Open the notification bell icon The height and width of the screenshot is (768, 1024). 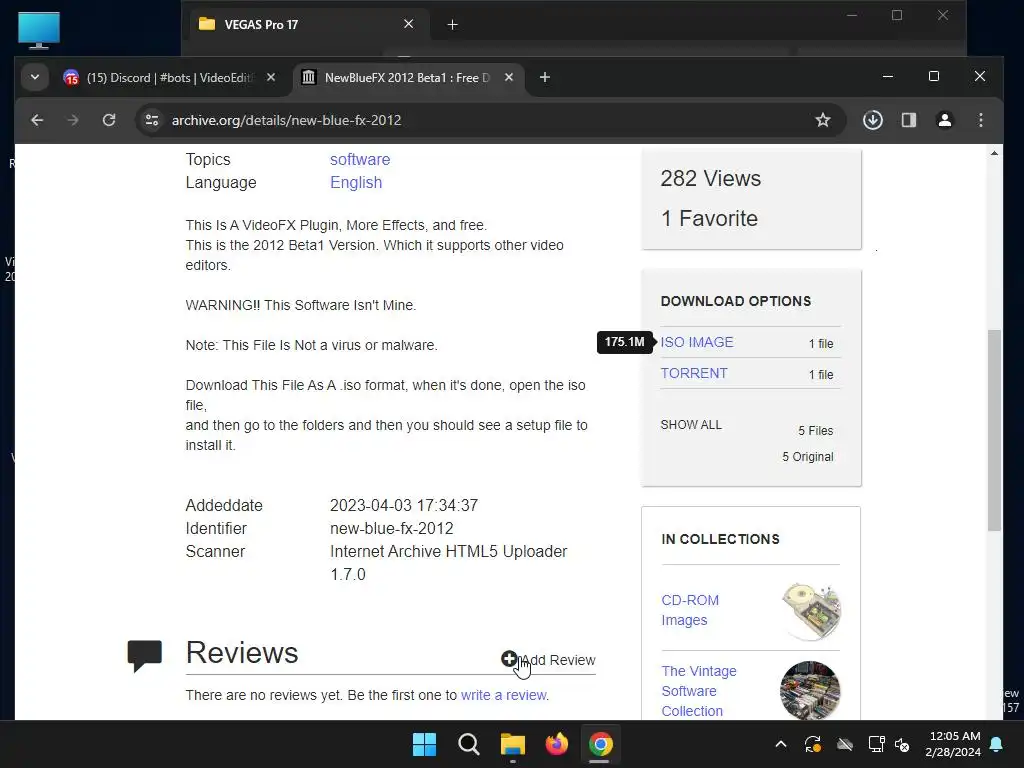point(997,744)
